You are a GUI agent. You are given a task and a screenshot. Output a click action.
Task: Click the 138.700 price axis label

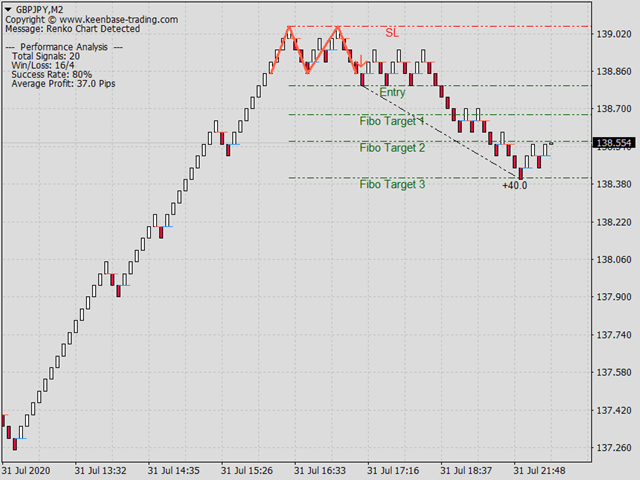pos(614,109)
